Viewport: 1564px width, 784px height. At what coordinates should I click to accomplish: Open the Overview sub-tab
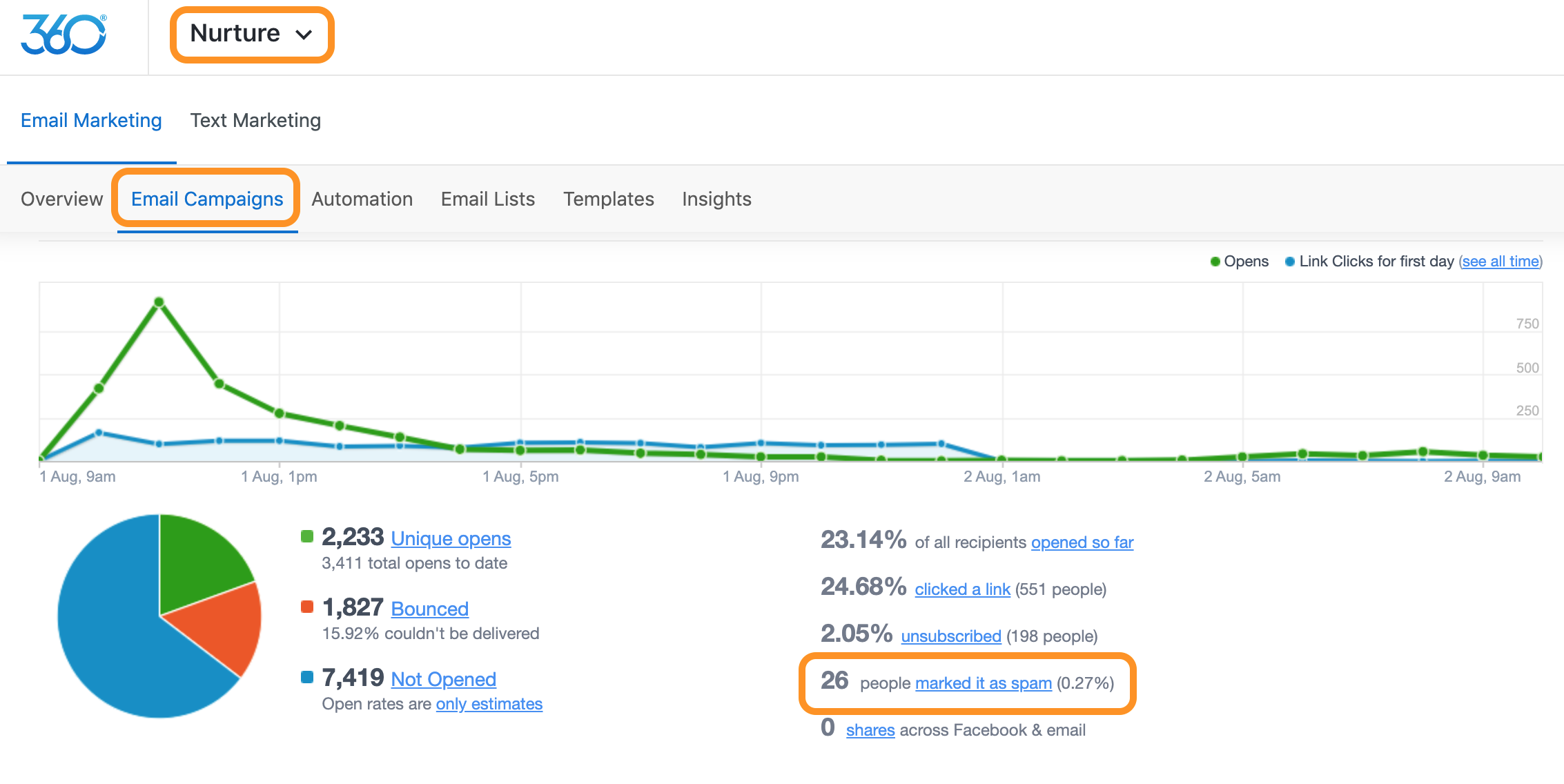pyautogui.click(x=61, y=199)
